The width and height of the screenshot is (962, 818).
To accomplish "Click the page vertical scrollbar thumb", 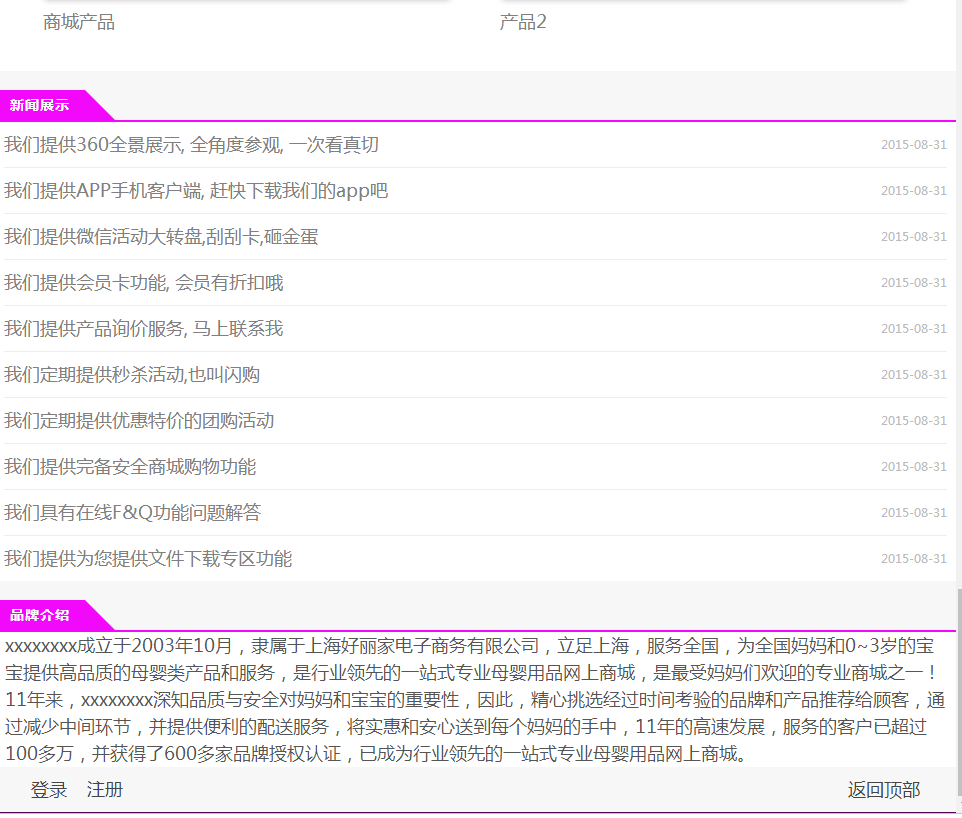I will point(958,690).
